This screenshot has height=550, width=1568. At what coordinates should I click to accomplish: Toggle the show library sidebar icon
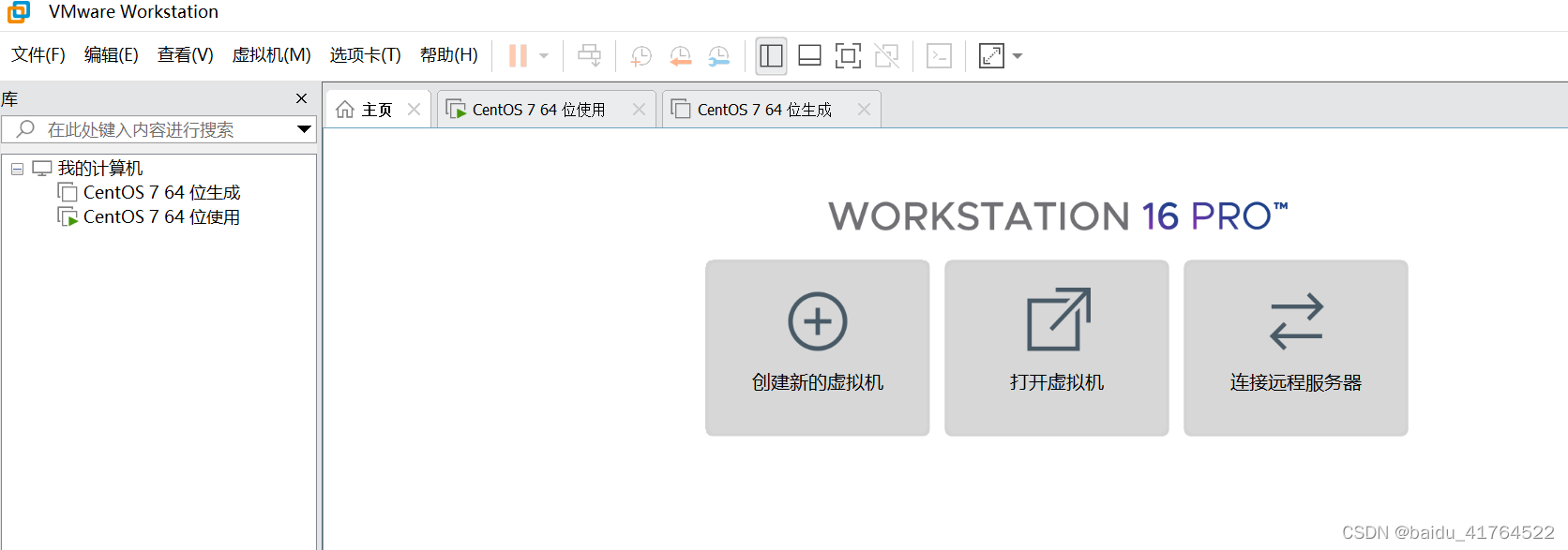772,56
